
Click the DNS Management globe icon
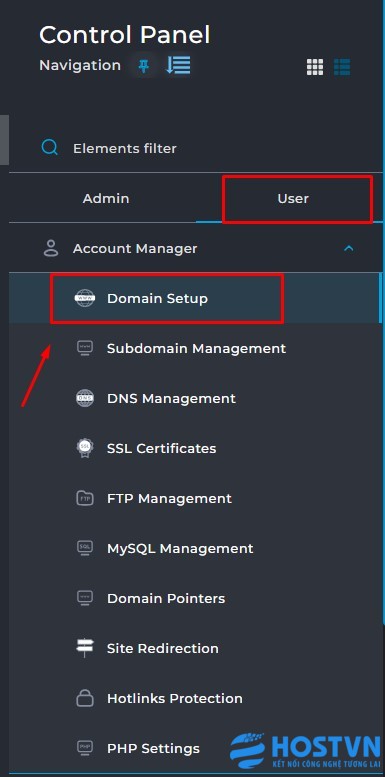[85, 398]
